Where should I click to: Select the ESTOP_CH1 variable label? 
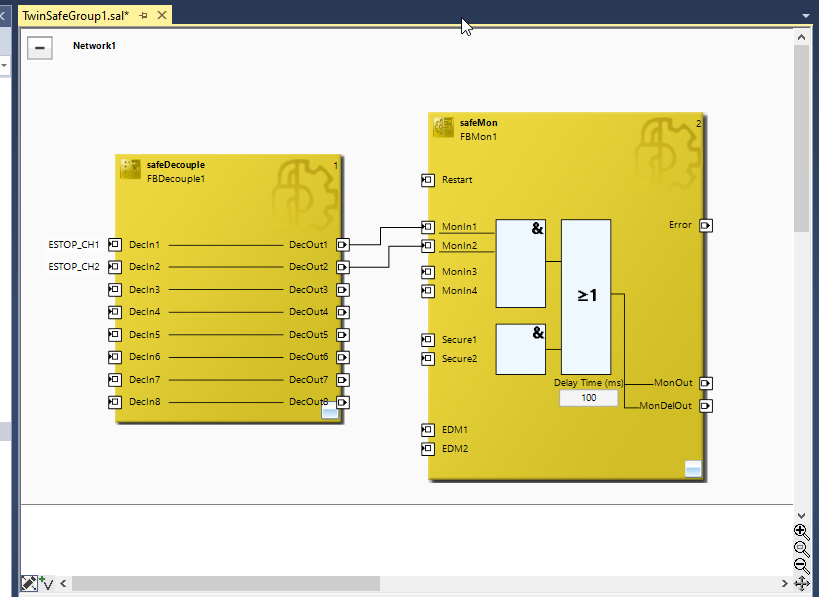74,244
